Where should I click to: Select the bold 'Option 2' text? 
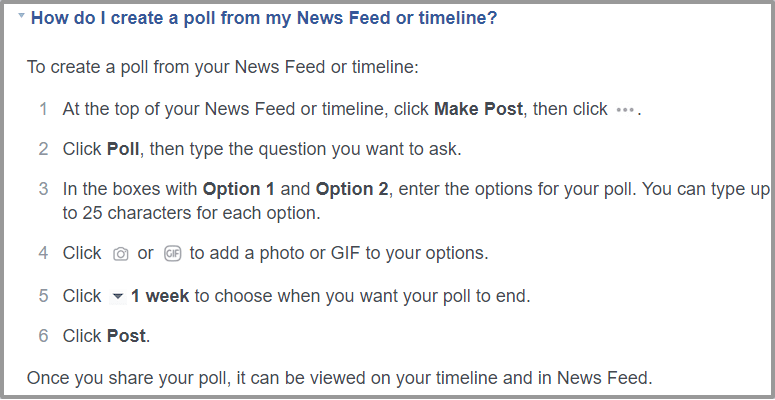tap(352, 189)
